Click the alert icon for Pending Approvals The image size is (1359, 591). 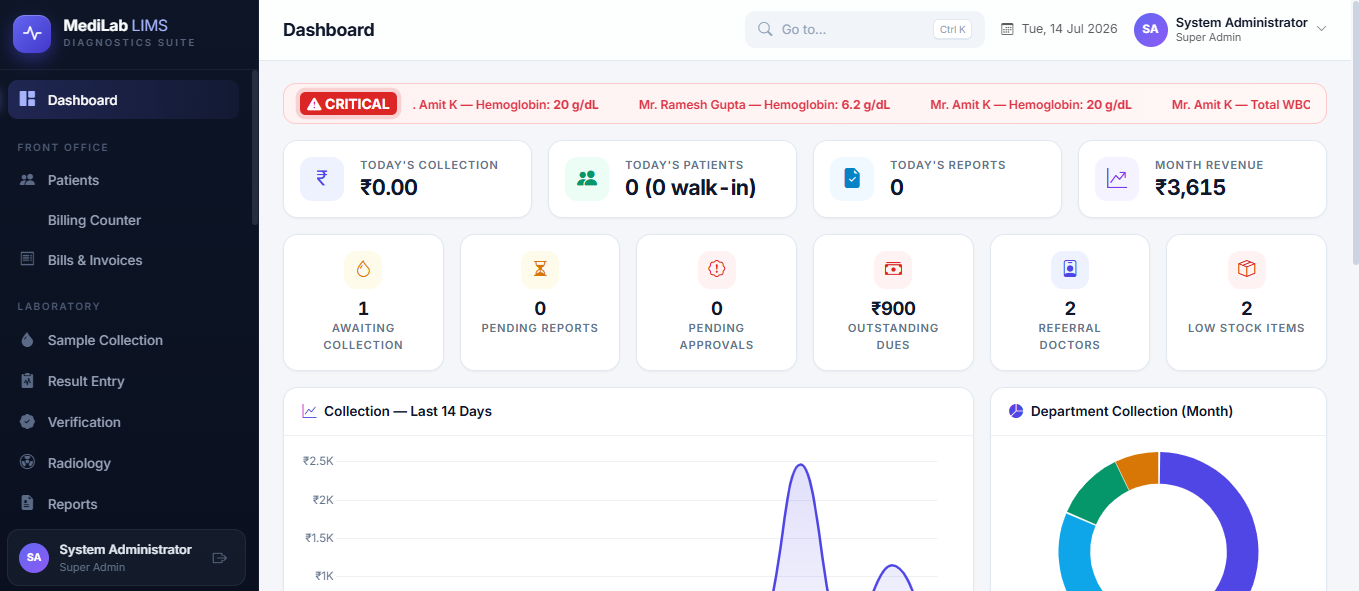pos(716,269)
